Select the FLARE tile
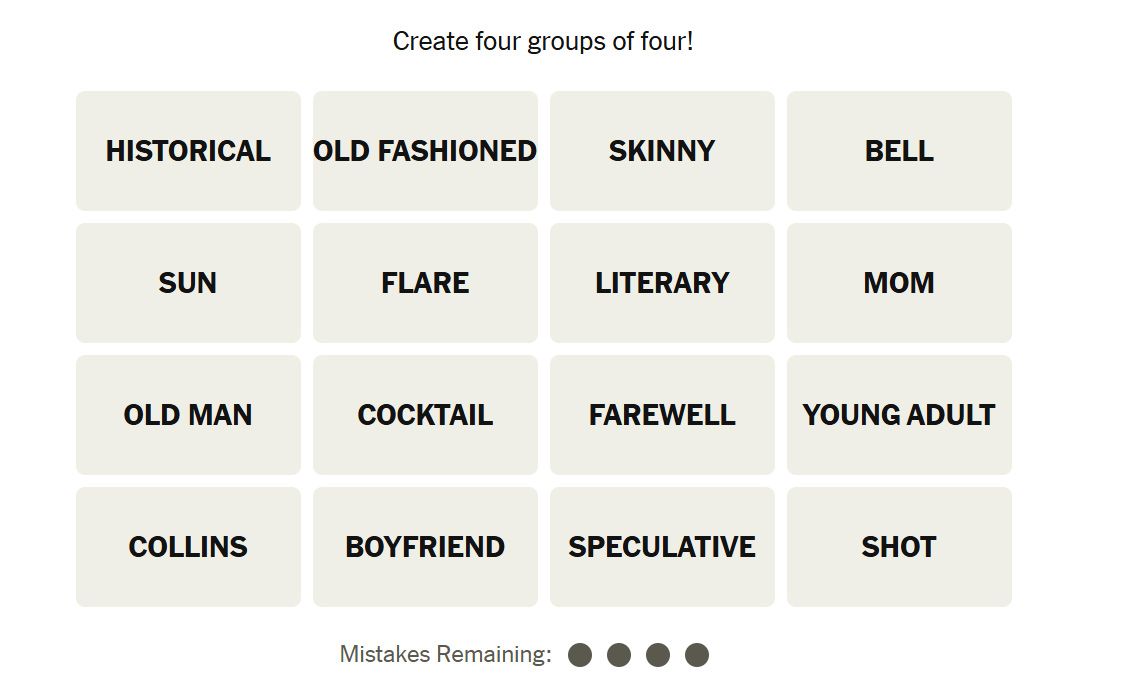 point(425,283)
